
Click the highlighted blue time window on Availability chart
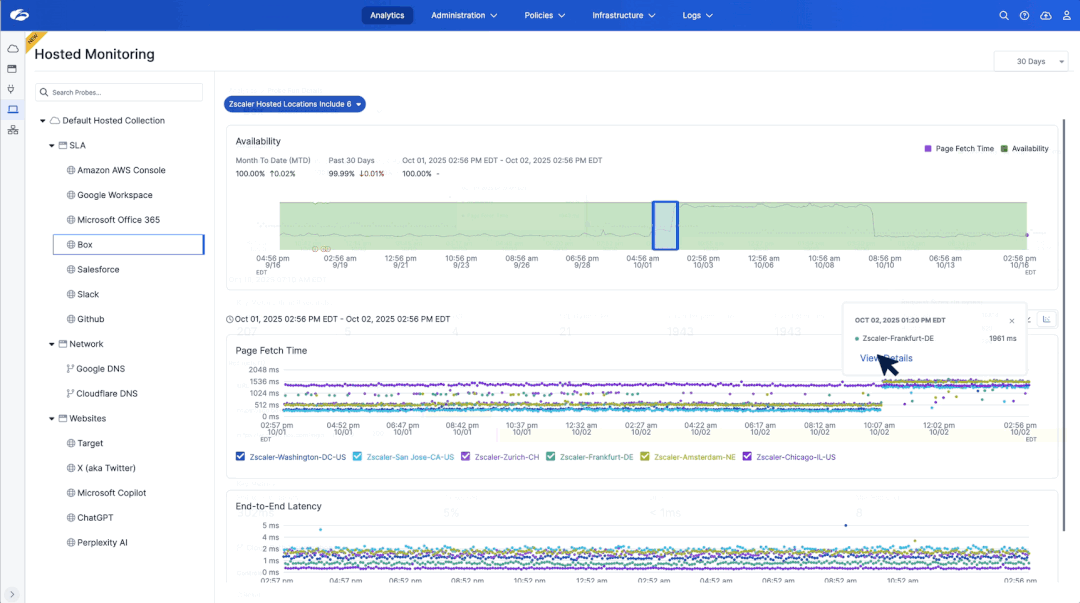(x=665, y=225)
